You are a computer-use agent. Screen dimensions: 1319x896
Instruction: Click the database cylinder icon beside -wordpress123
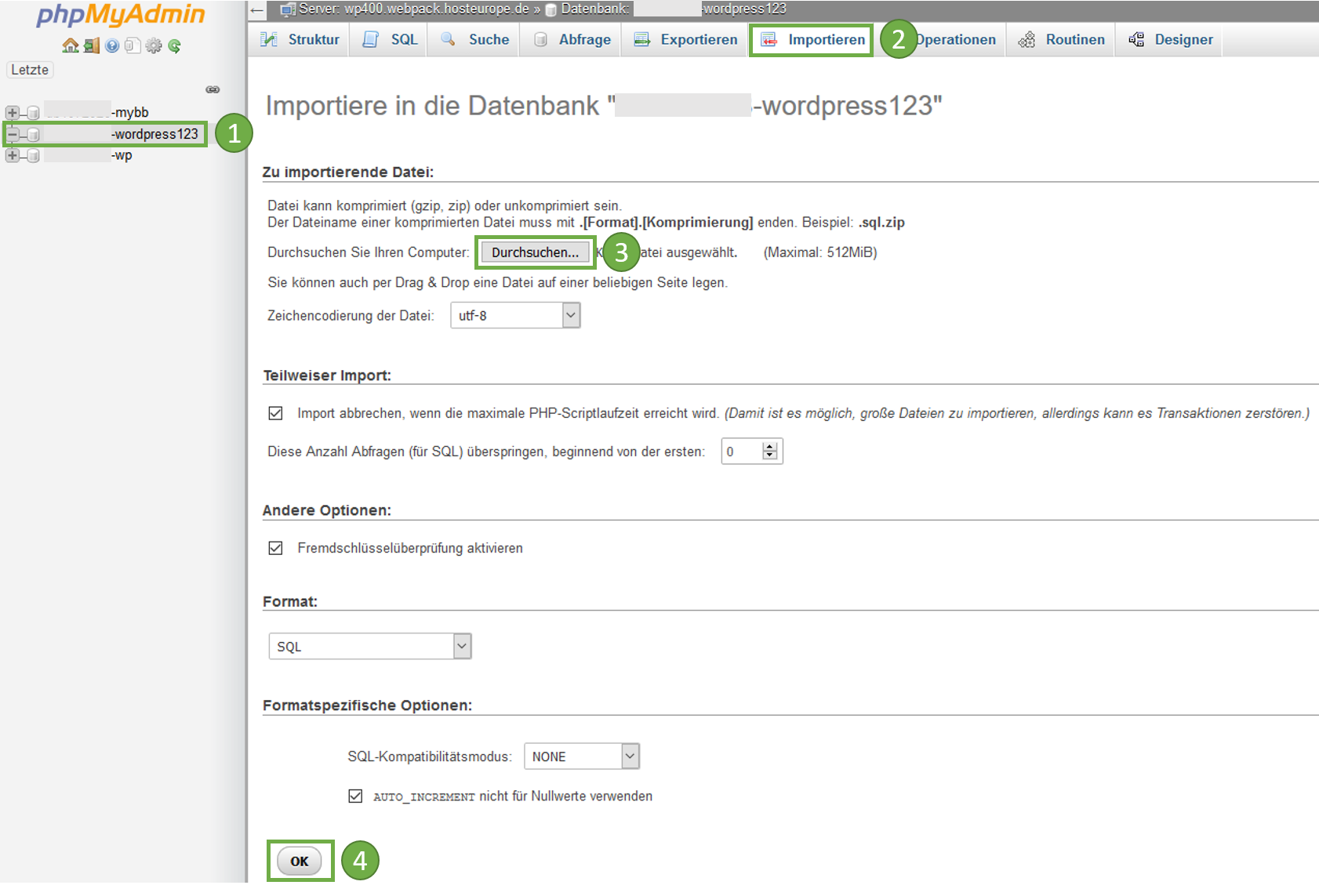tap(33, 134)
